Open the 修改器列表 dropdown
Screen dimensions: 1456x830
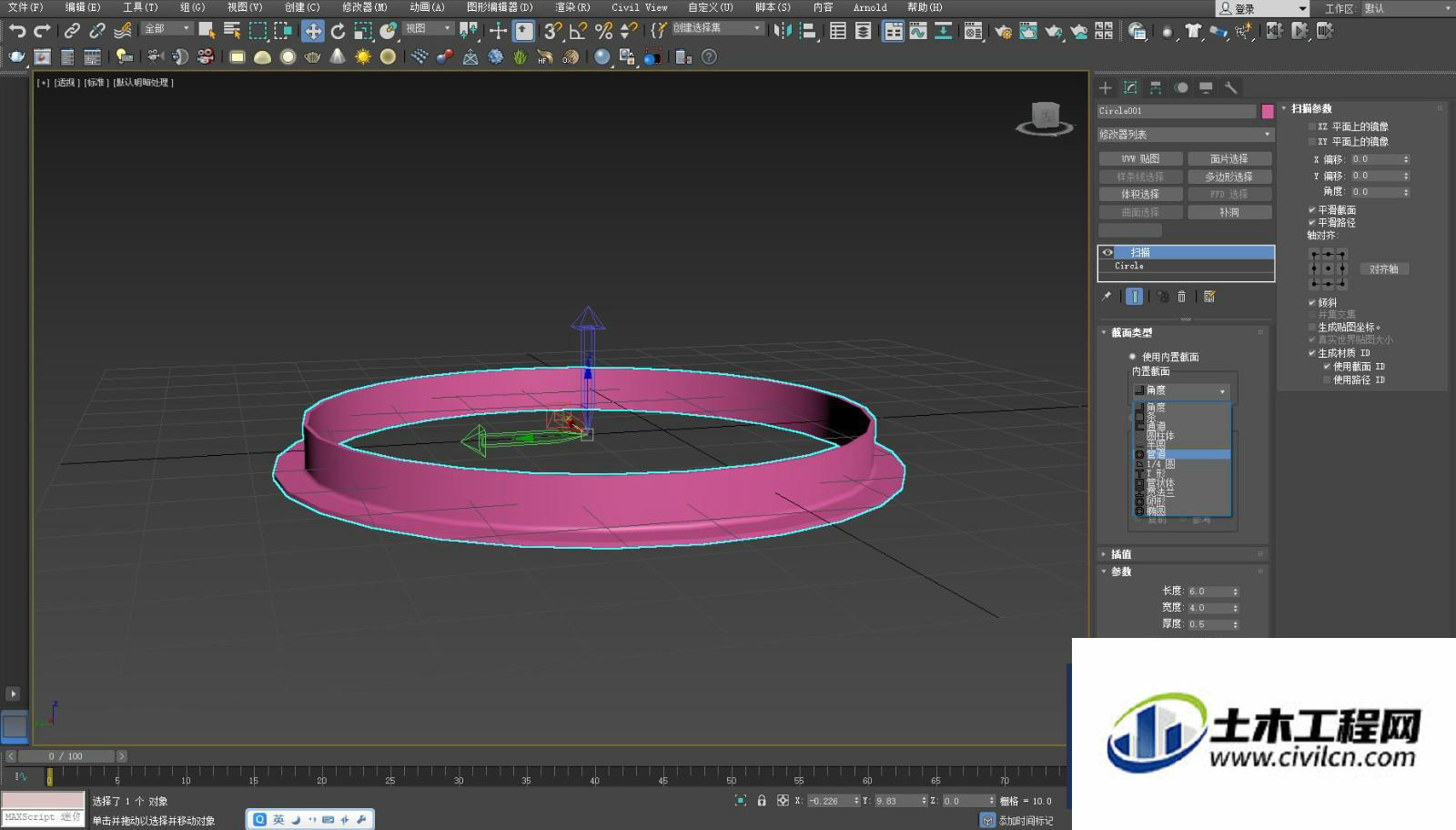[1185, 134]
